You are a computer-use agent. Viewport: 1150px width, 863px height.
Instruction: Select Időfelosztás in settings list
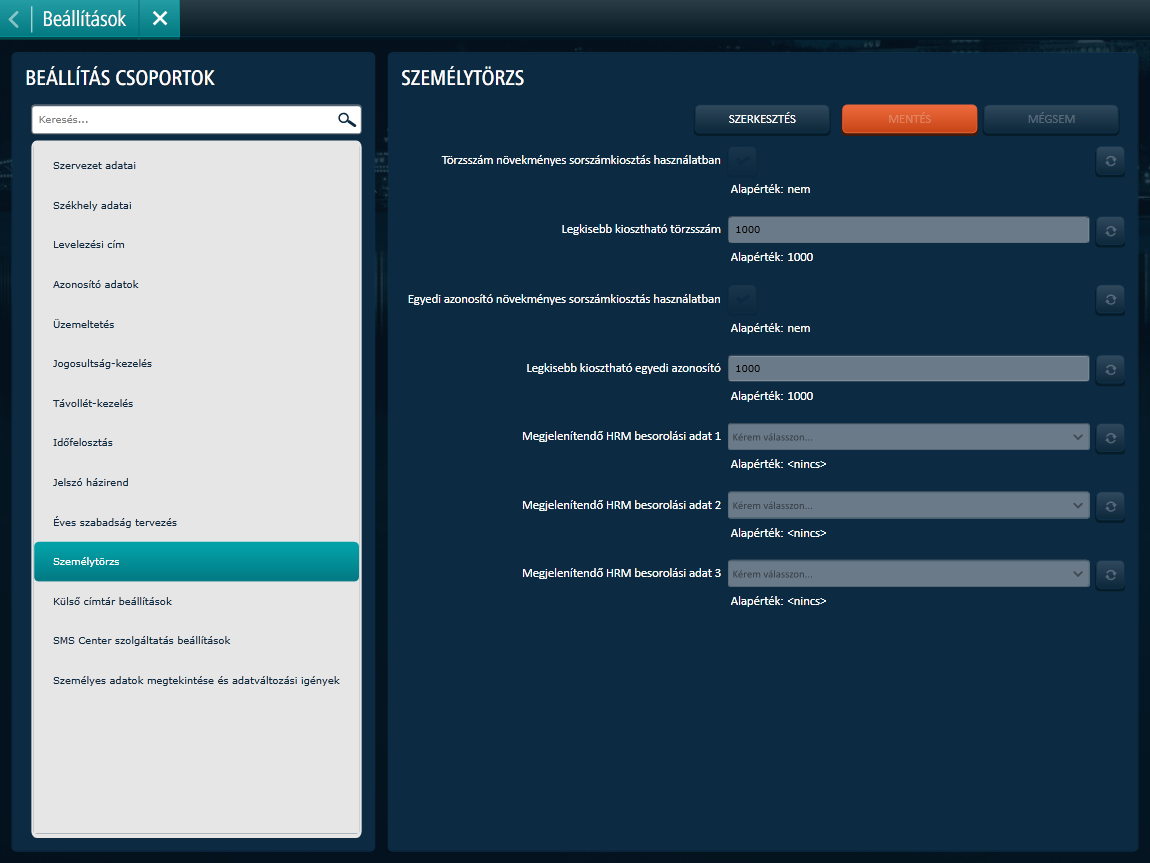tap(196, 443)
